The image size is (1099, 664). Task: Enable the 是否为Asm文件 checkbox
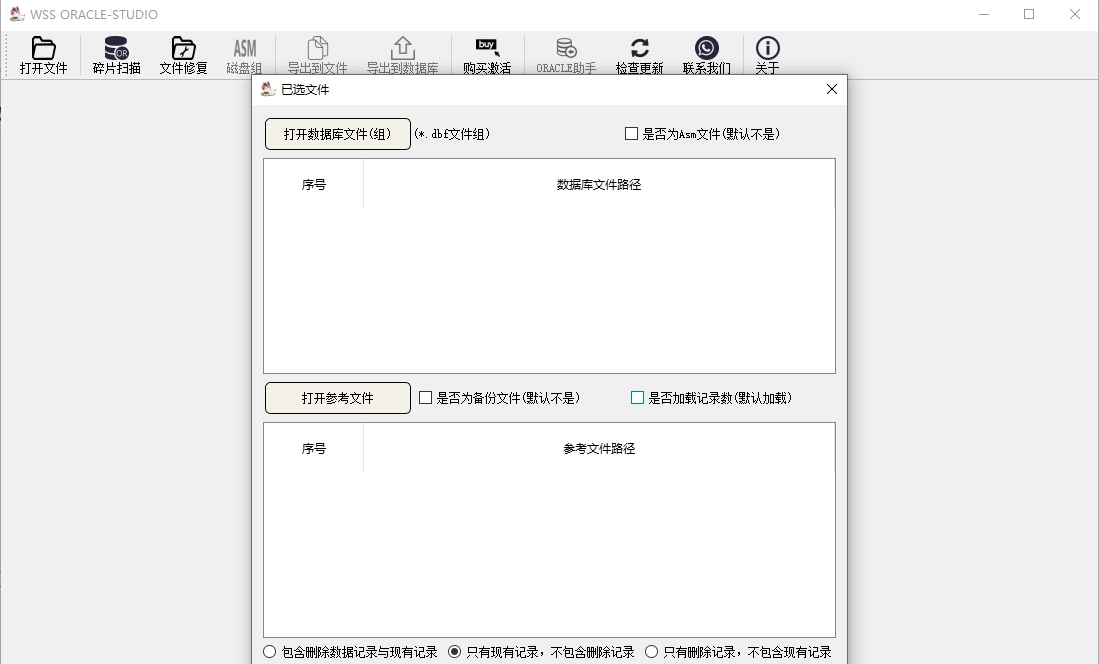pos(630,133)
